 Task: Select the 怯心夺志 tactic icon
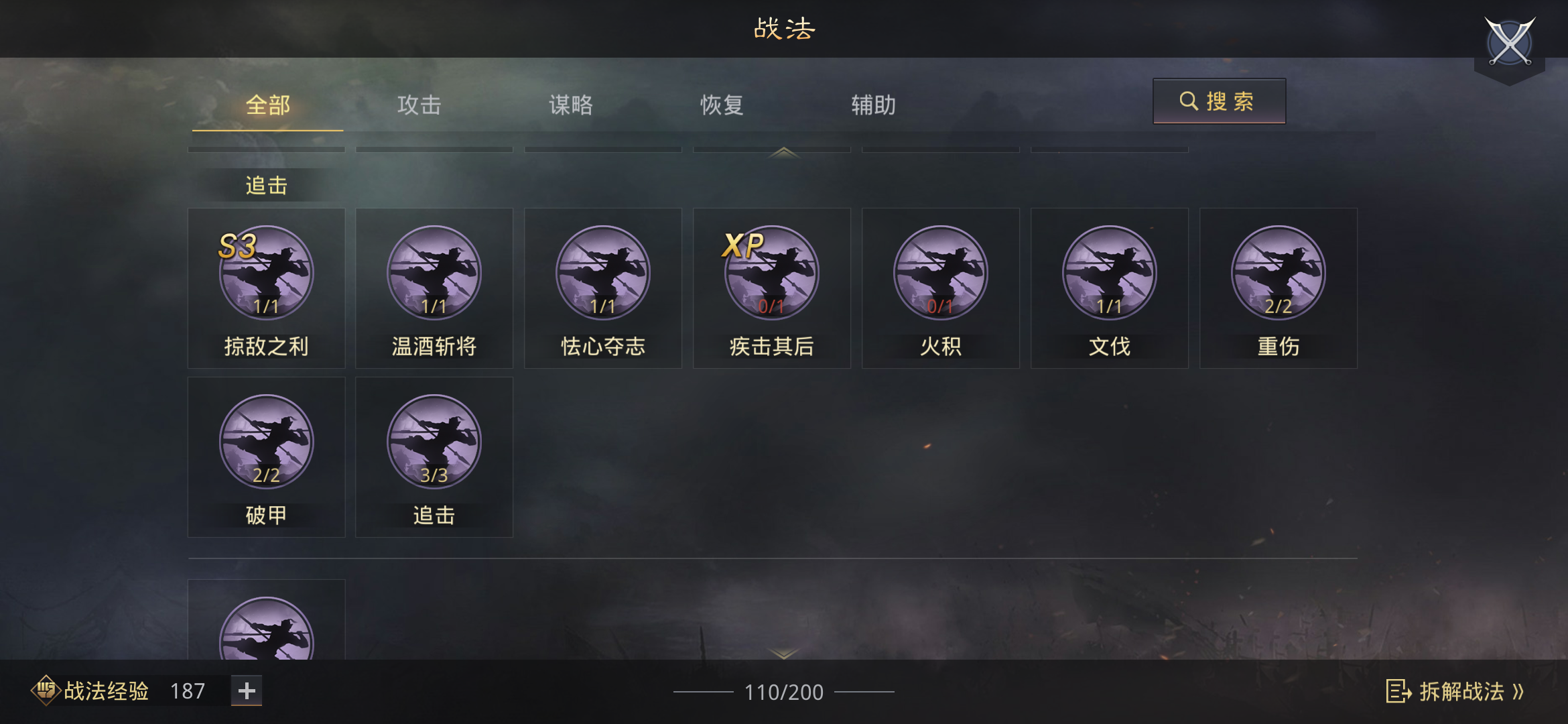click(x=603, y=273)
